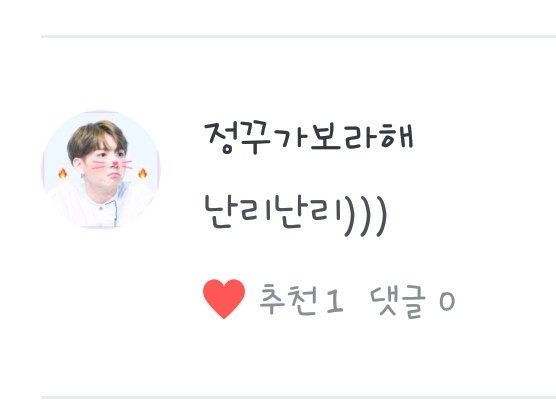
Task: Select the 보라해 part of the username
Action: [x=362, y=137]
